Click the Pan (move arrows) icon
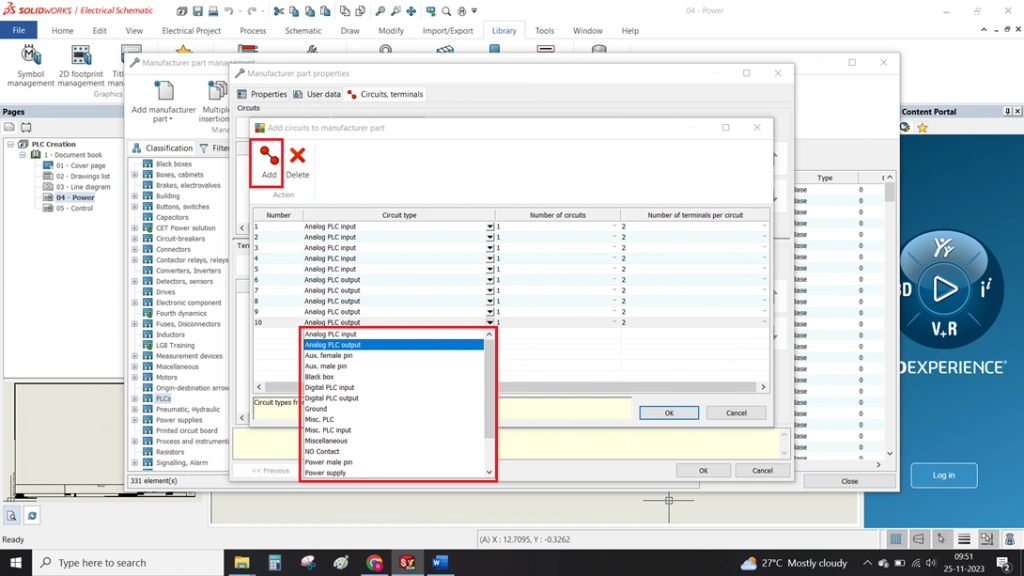This screenshot has width=1024, height=576. [x=411, y=11]
